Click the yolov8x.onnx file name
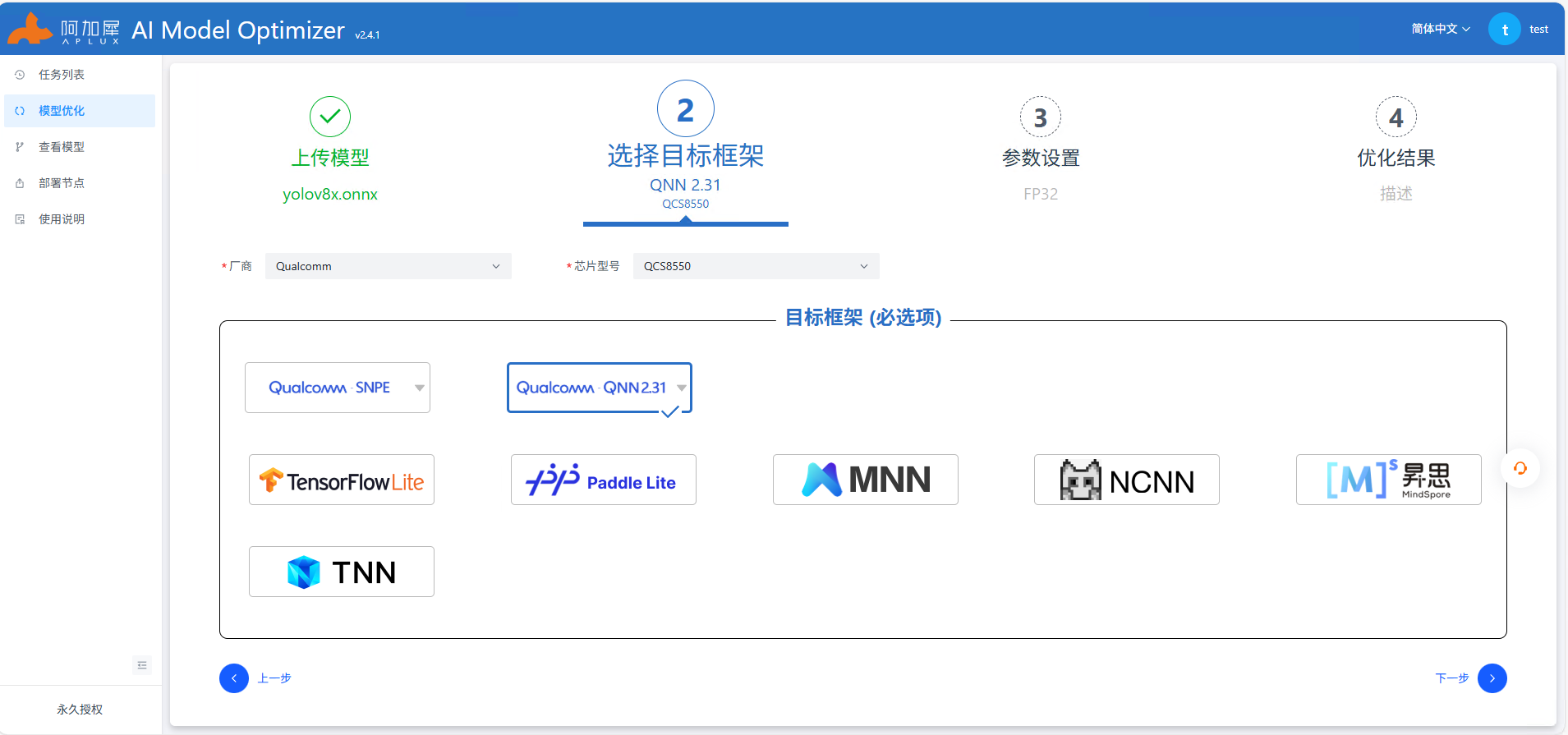 [x=330, y=195]
